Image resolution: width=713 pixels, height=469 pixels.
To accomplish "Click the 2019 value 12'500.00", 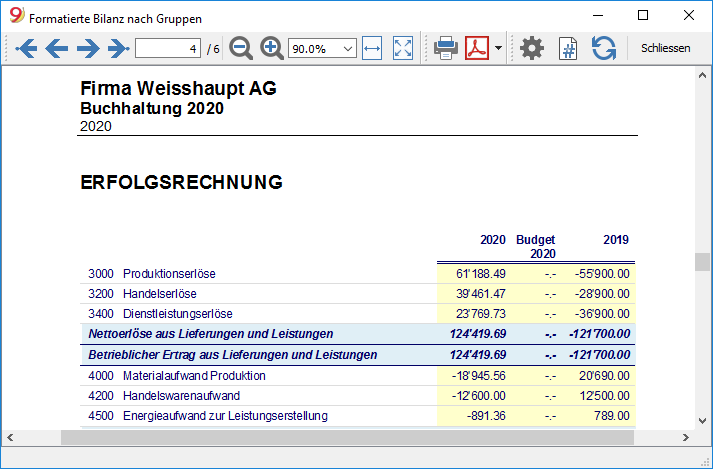I will click(x=604, y=396).
